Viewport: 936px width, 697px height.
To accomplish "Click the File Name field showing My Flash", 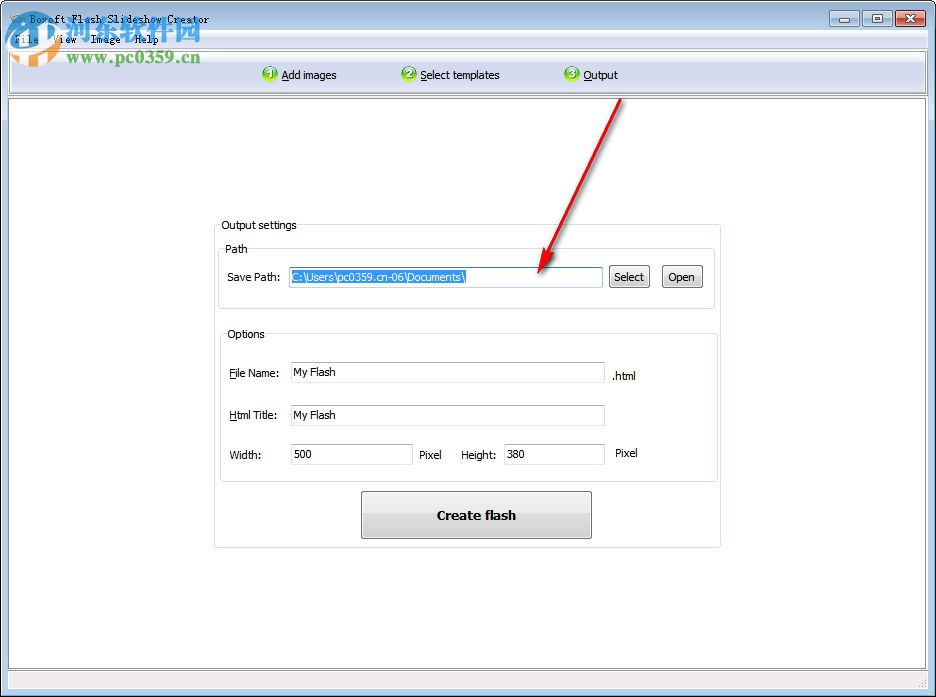I will tap(447, 372).
